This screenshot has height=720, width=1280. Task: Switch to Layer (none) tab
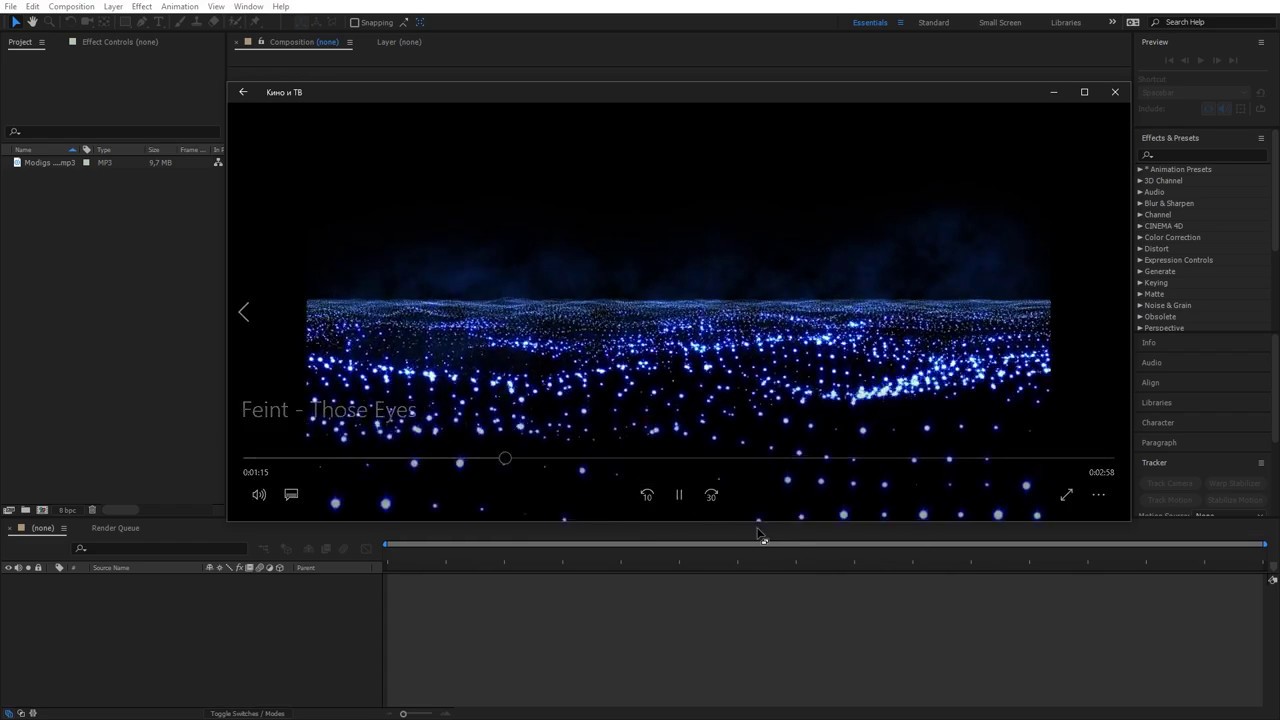399,42
